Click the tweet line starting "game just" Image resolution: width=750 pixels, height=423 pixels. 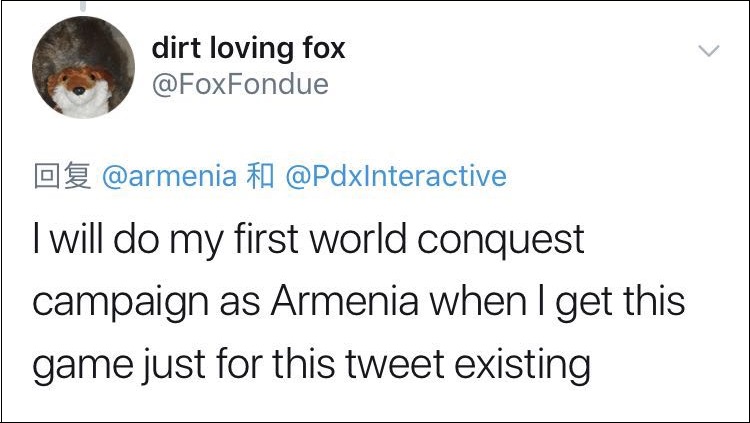pos(311,366)
